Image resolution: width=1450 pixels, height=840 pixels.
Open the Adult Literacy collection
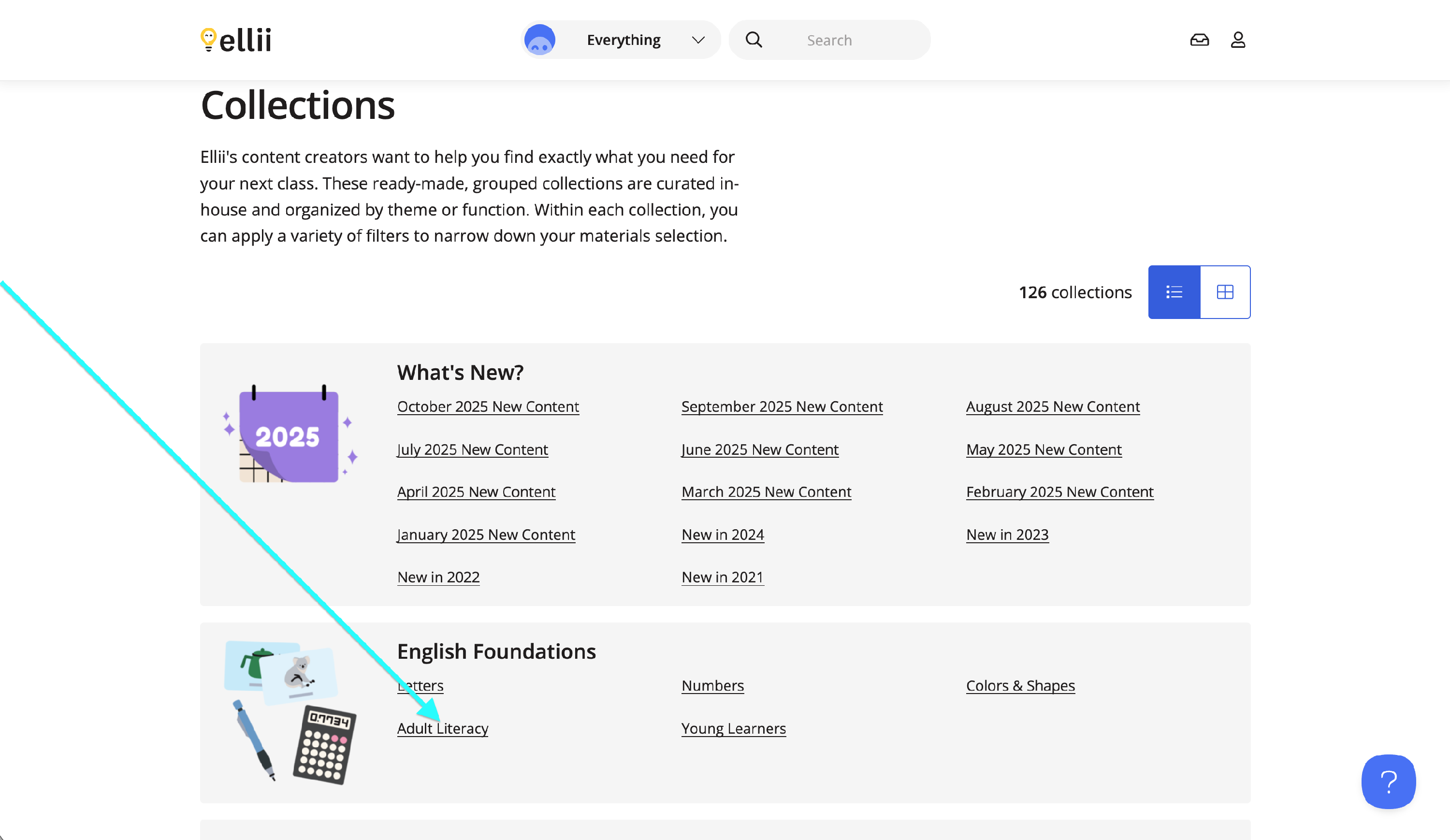coord(442,728)
